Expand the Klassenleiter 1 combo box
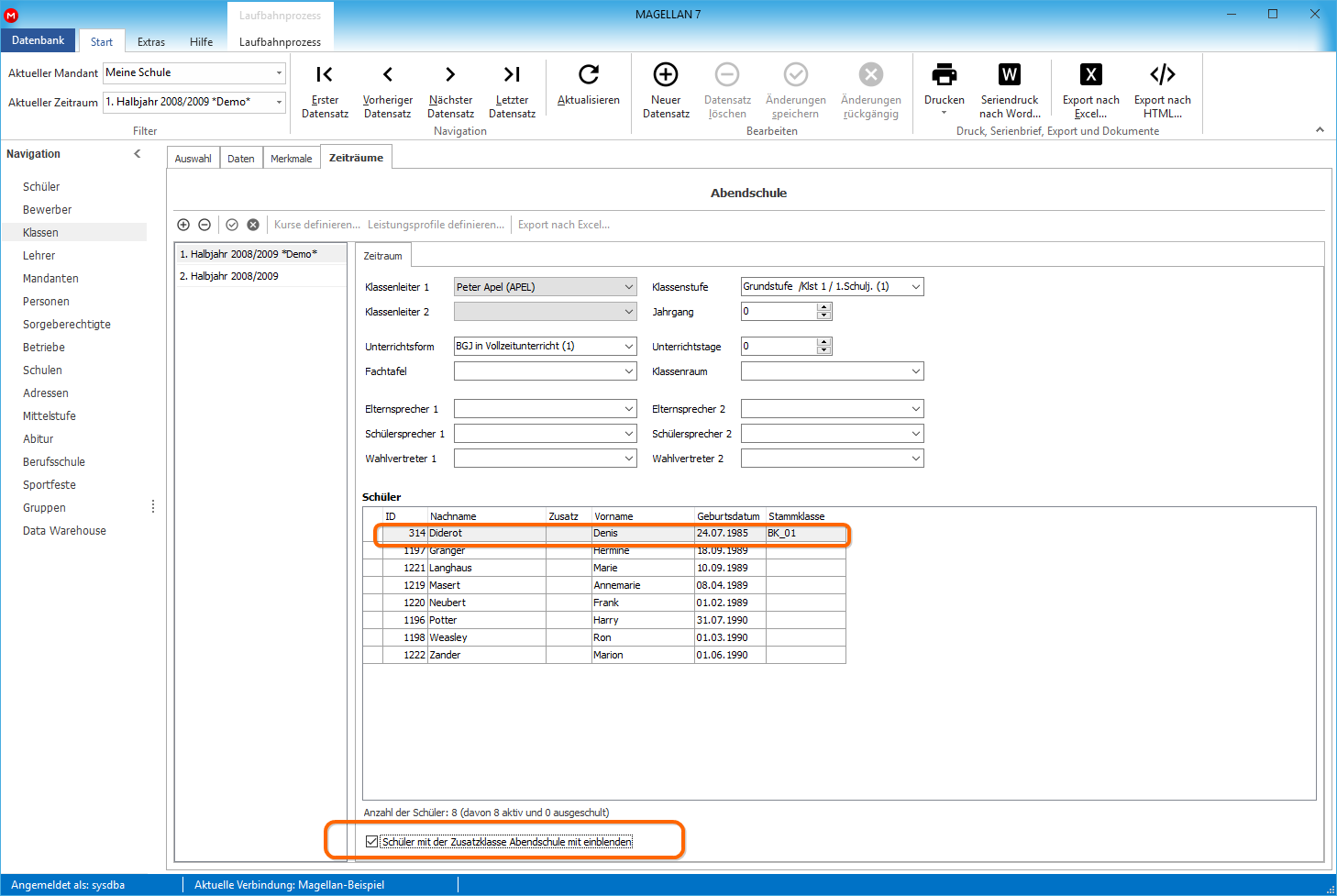Viewport: 1337px width, 896px height. click(629, 287)
